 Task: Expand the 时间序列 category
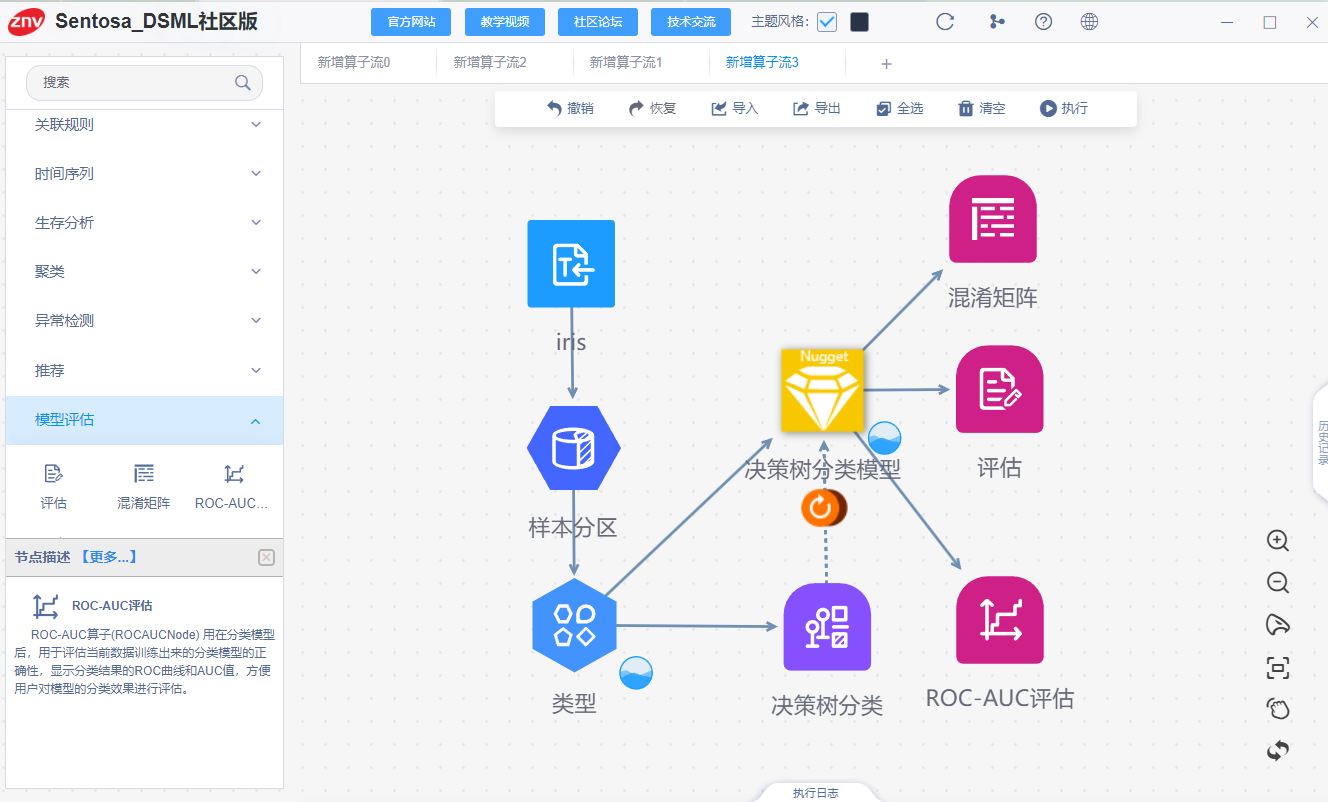(x=145, y=174)
